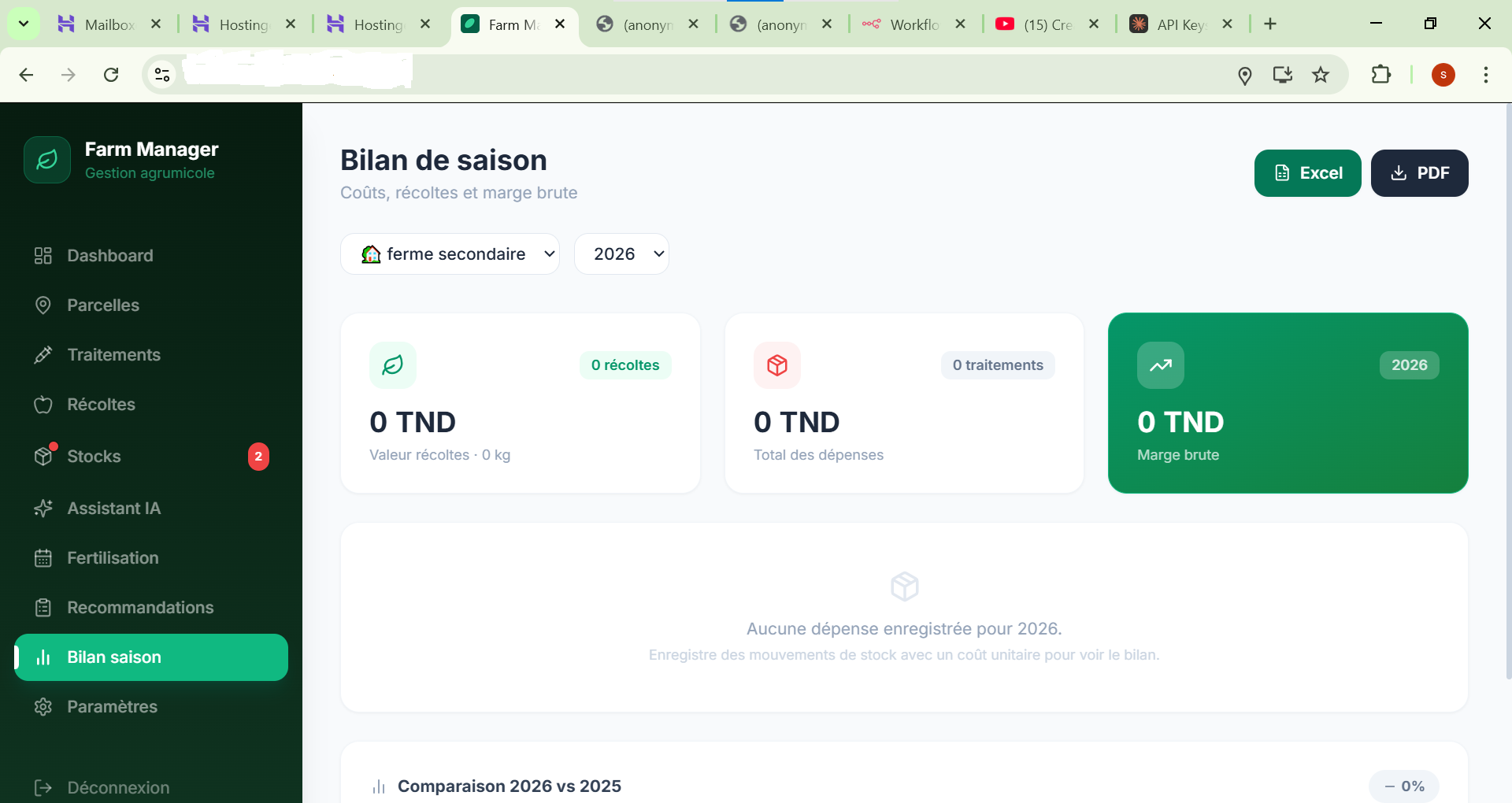Screen dimensions: 1512x803
Task: Click the Stocks badge showing 2 alerts
Action: pos(258,456)
